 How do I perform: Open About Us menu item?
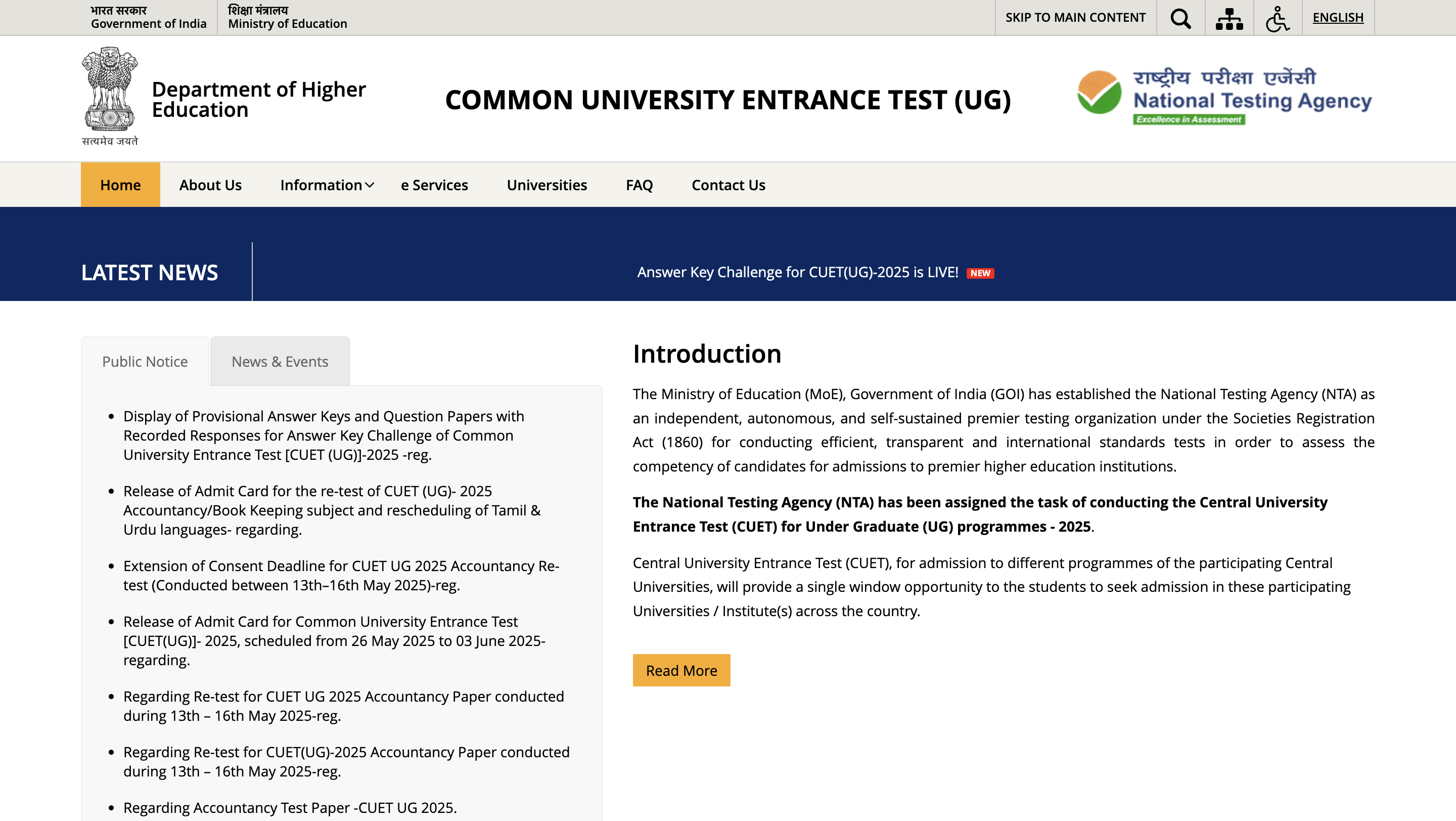click(210, 185)
